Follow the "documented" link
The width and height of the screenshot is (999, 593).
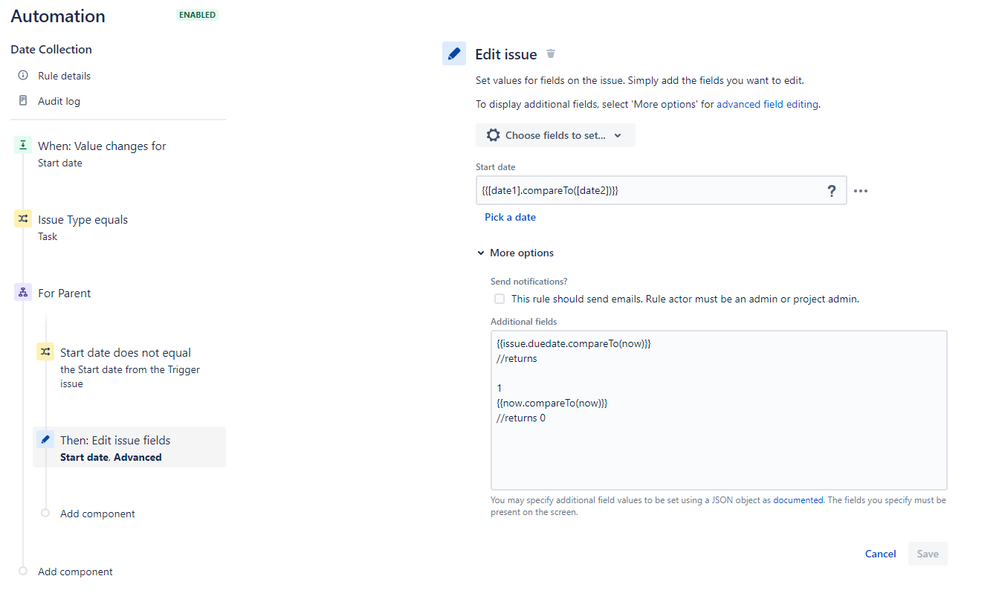tap(798, 500)
